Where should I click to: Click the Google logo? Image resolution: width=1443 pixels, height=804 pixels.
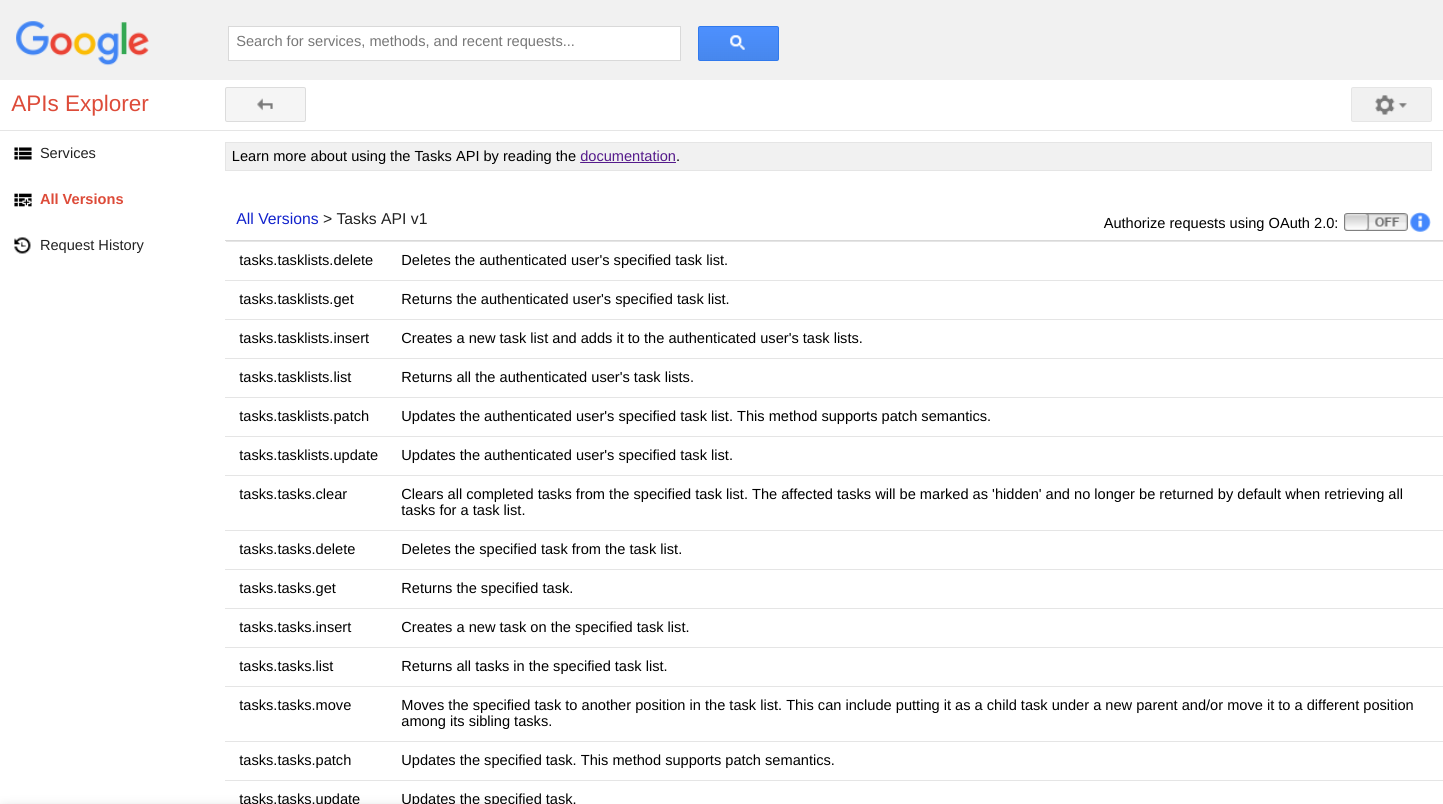[82, 42]
